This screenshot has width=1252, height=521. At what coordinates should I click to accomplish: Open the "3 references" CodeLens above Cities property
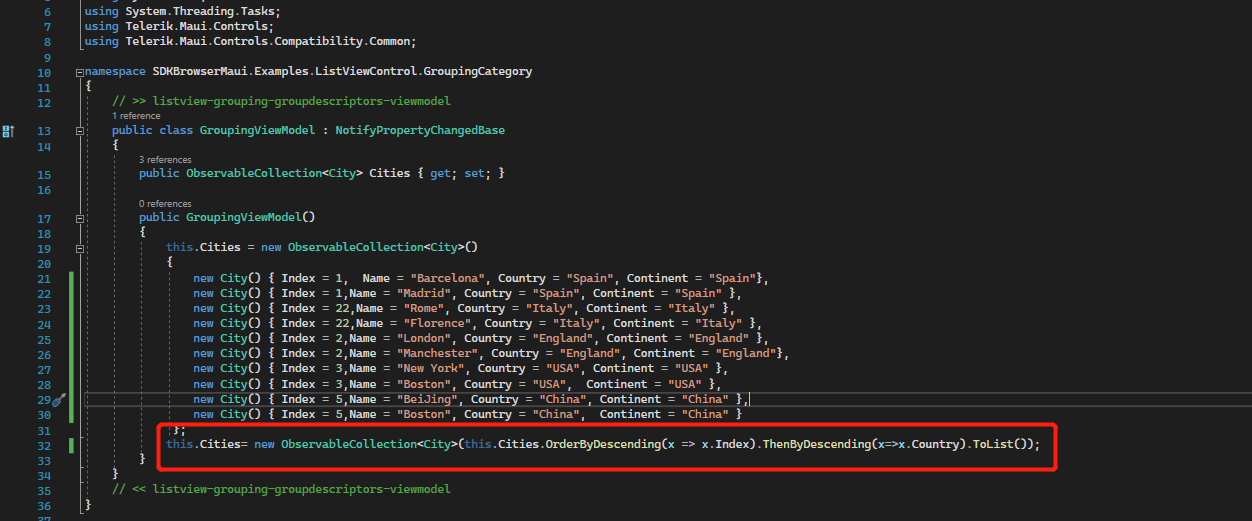coord(165,159)
